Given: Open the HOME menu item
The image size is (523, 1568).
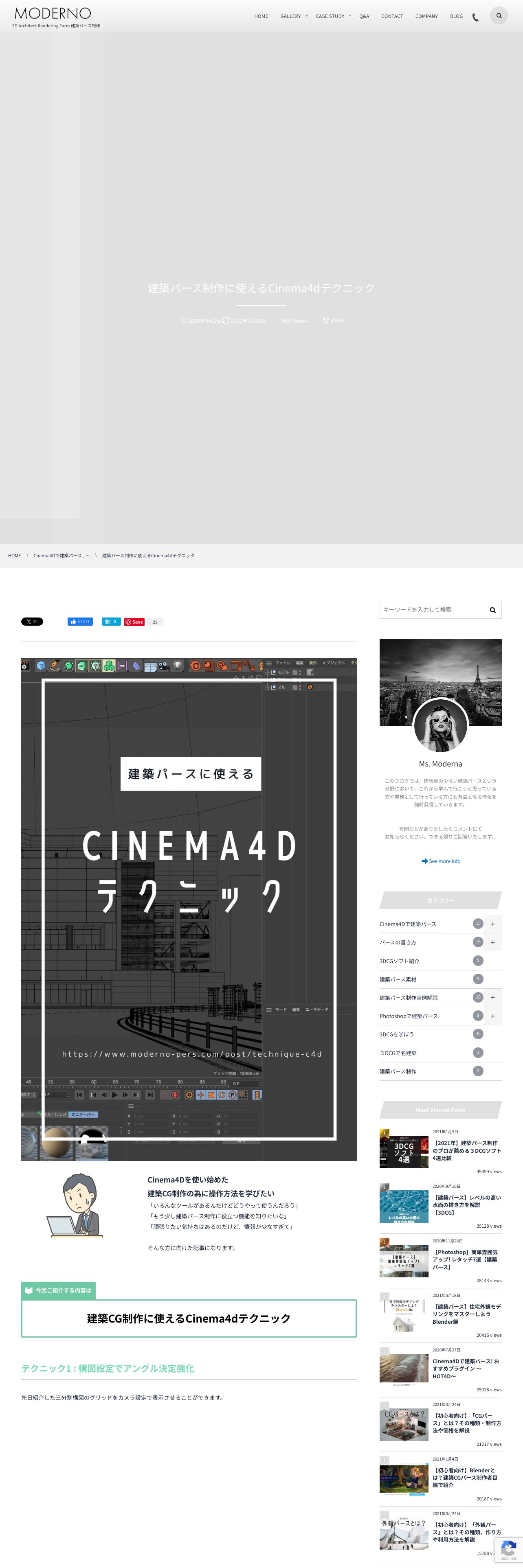Looking at the screenshot, I should [261, 16].
